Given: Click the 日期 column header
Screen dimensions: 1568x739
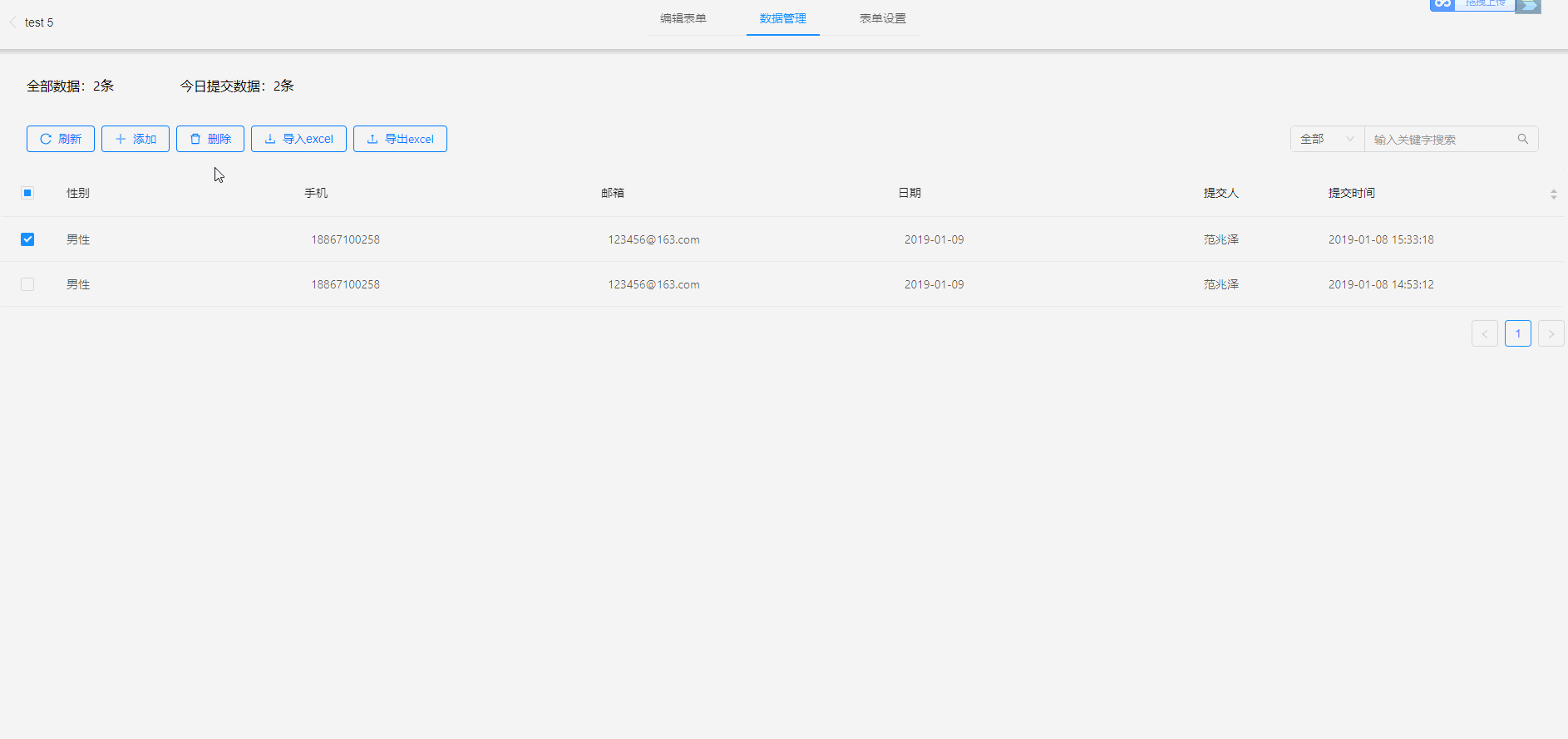Looking at the screenshot, I should (x=910, y=193).
